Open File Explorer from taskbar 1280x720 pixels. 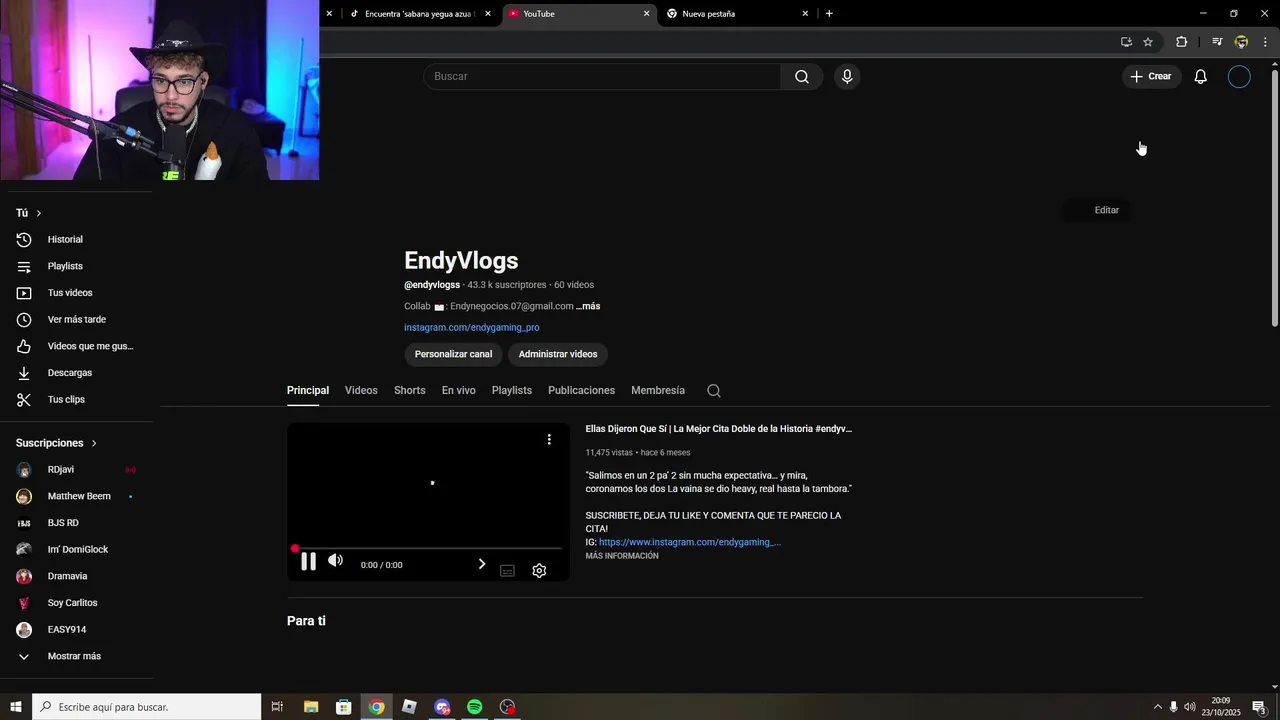pos(311,707)
